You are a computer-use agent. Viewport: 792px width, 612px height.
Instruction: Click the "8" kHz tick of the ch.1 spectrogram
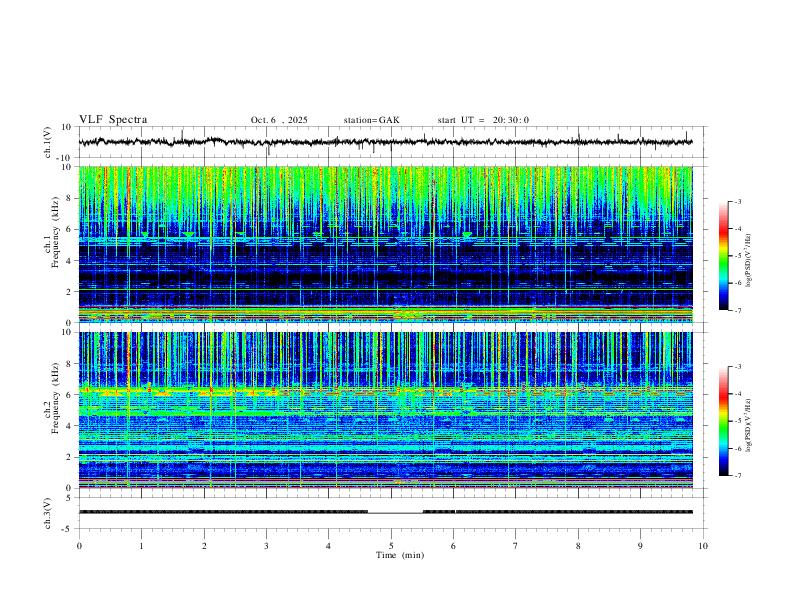[x=69, y=198]
